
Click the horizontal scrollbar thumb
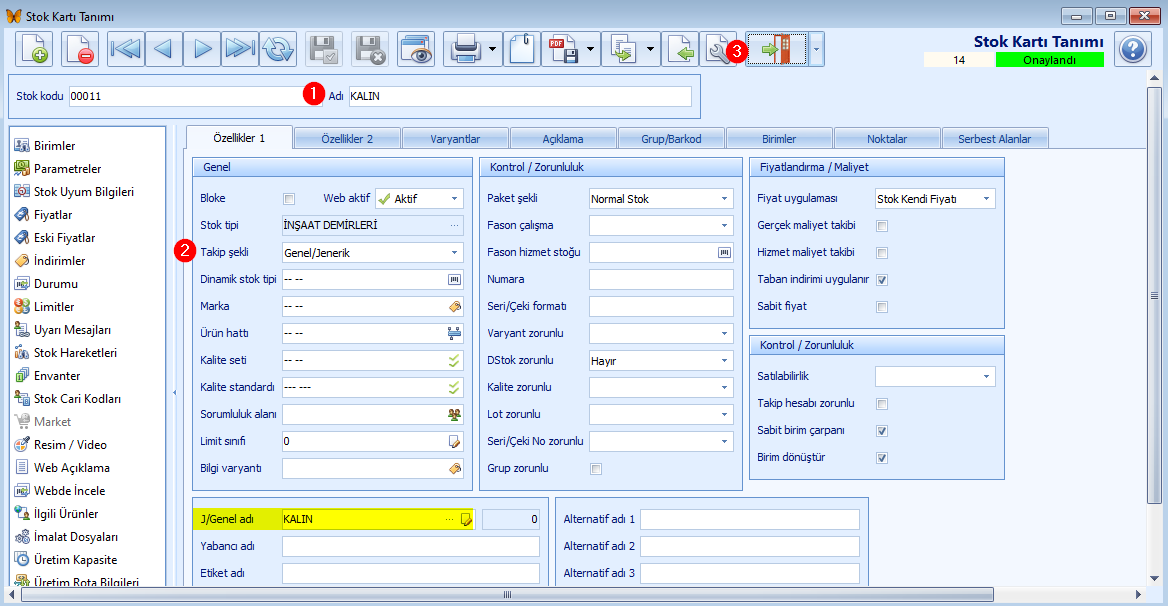click(507, 595)
